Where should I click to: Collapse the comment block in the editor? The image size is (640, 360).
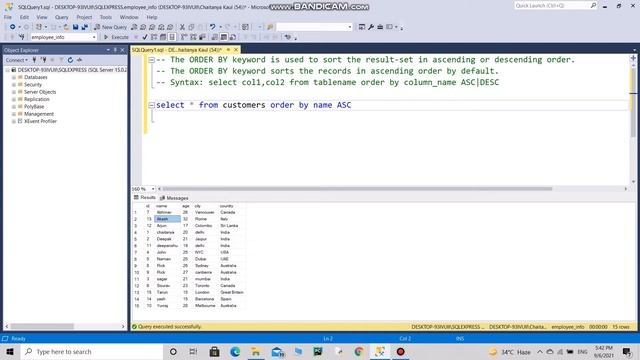151,60
